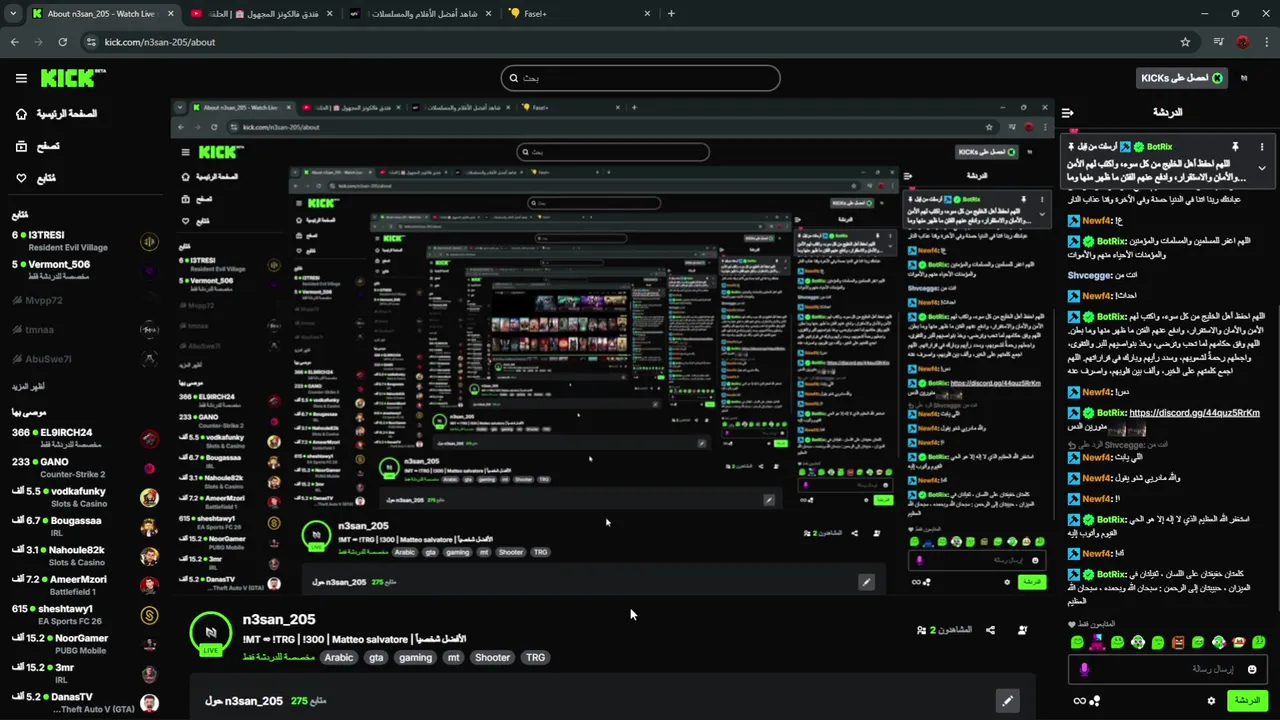Screen dimensions: 1280x720
Task: Open recommended channel sheshtawy1
Action: [85, 614]
